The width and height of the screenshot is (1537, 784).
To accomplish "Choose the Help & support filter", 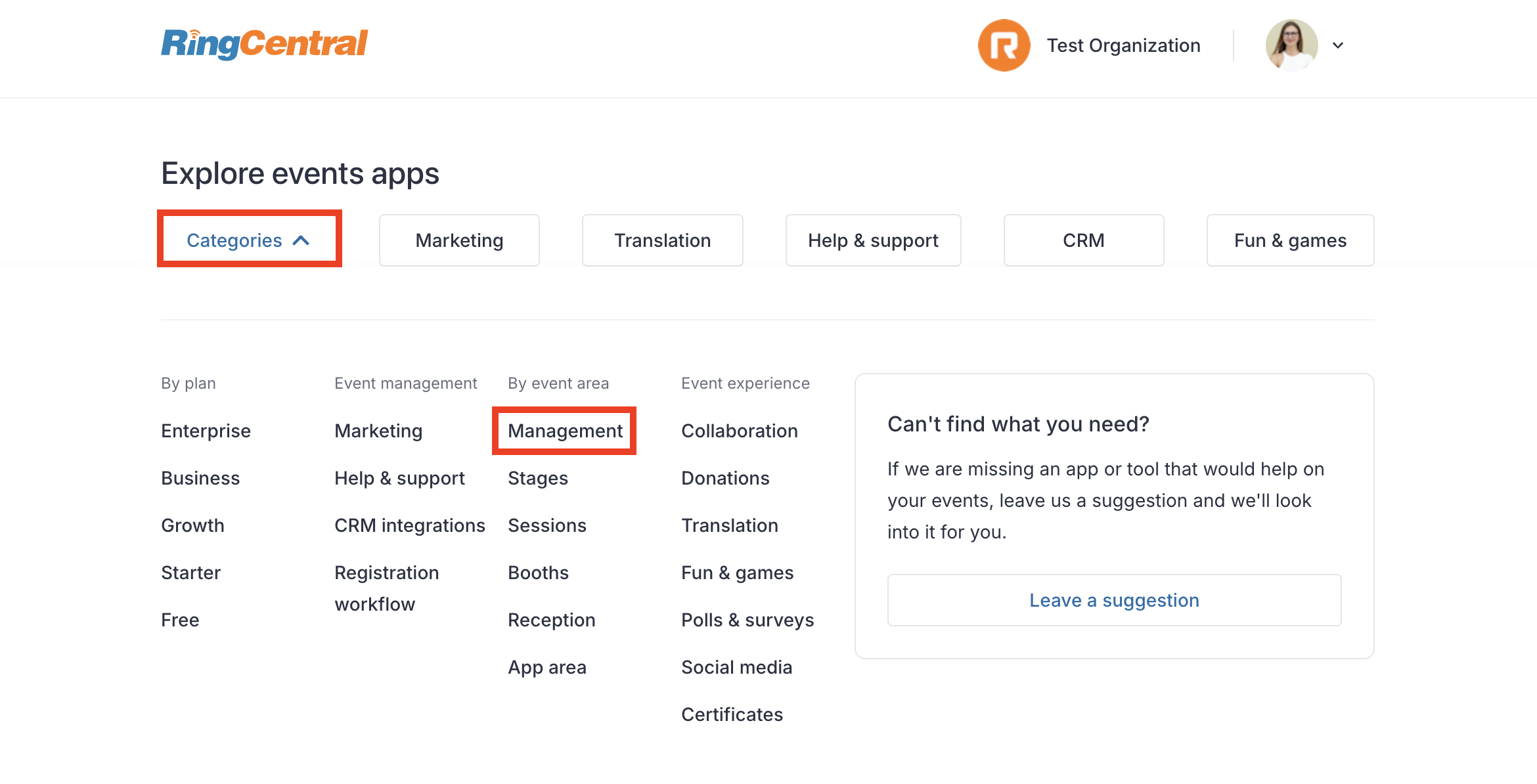I will [873, 240].
